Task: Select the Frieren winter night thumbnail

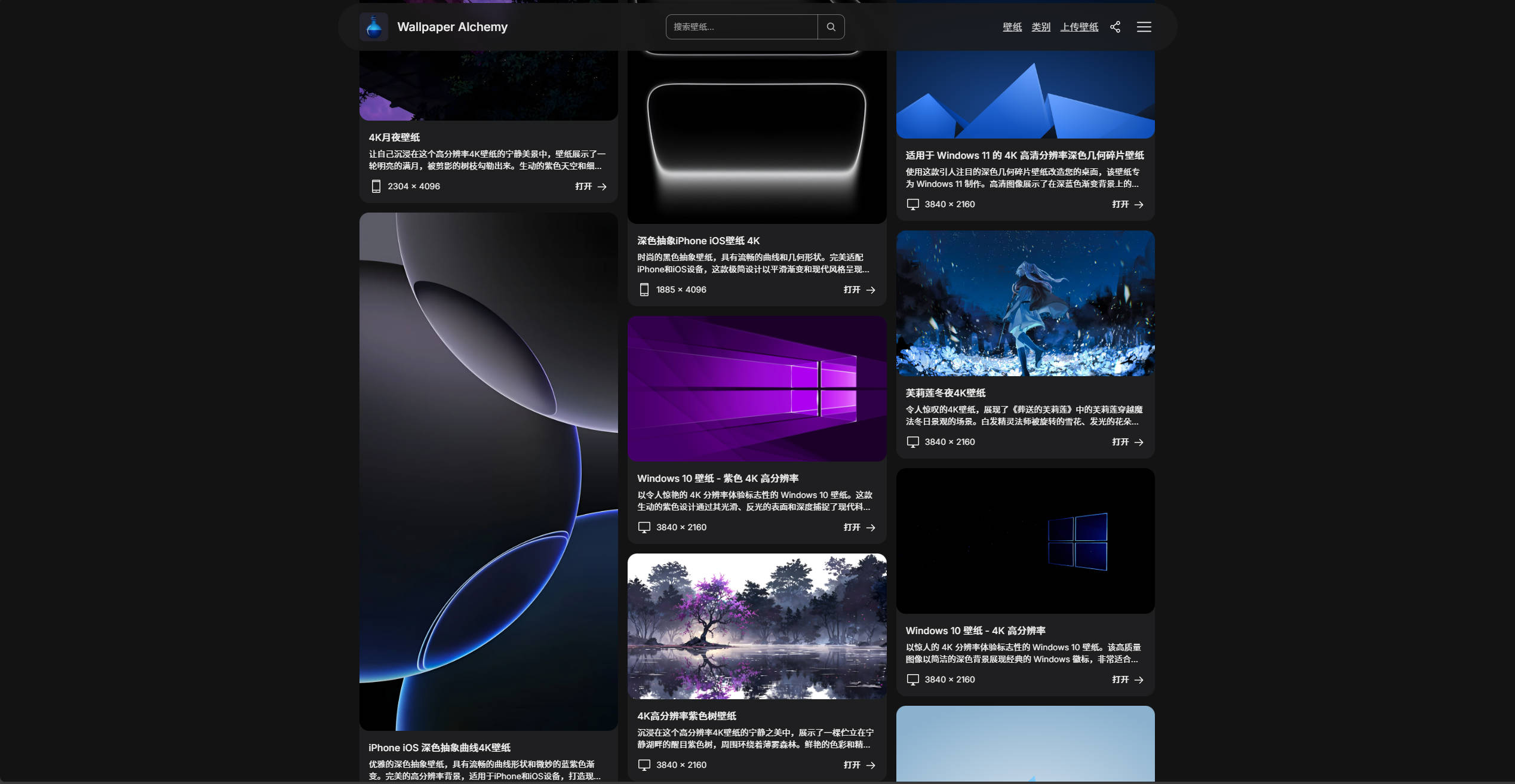Action: coord(1025,303)
